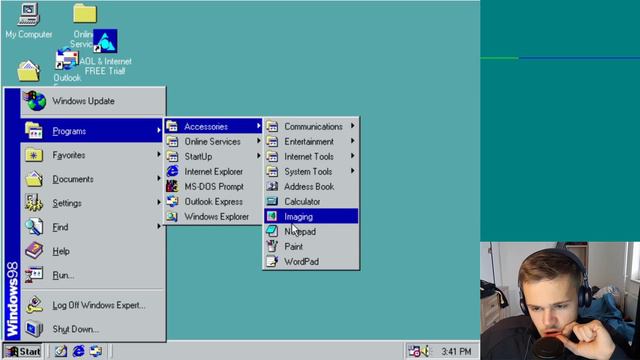The height and width of the screenshot is (360, 640).
Task: Launch Internet Explorer from quick launch bar
Action: (x=78, y=351)
